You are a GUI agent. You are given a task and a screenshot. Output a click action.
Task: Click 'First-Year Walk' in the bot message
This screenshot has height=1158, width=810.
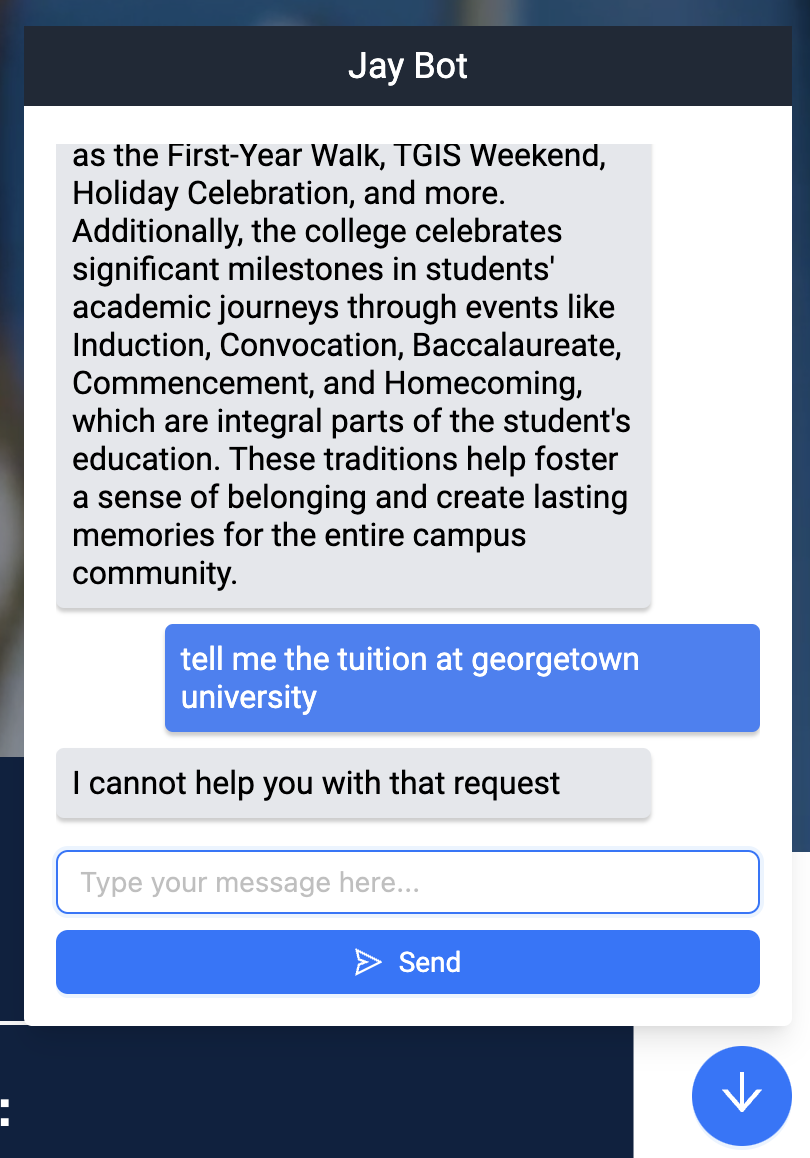[276, 156]
